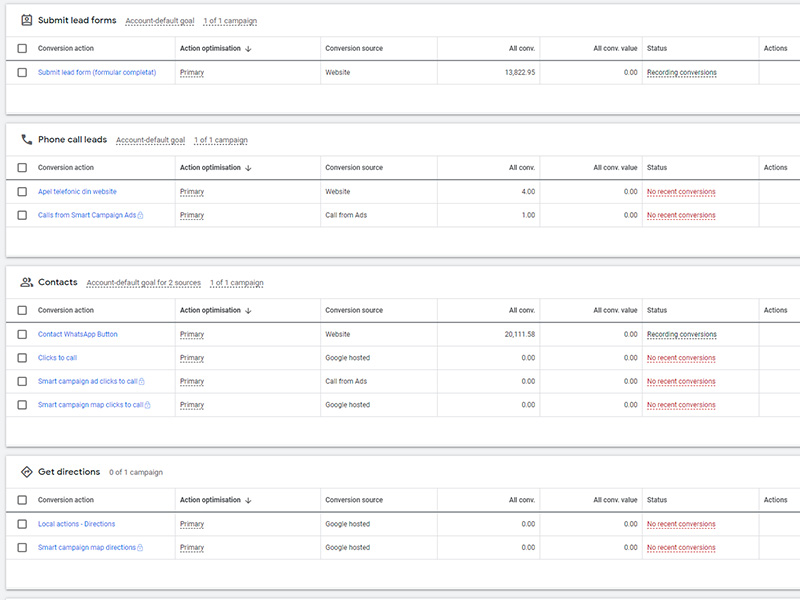Open Primary optimisation for Clicks to call row
Screen dimensions: 800x600
coord(192,358)
